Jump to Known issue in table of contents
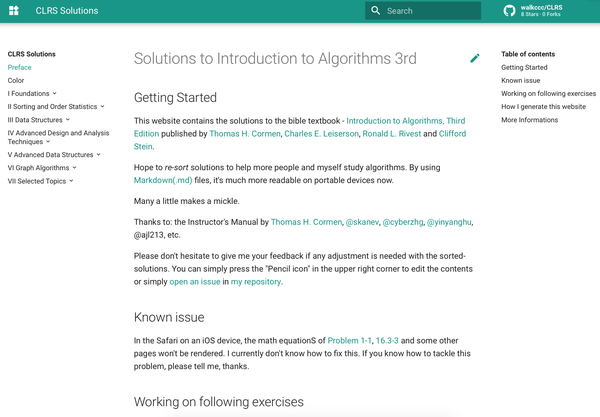This screenshot has width=600, height=417. click(x=521, y=80)
